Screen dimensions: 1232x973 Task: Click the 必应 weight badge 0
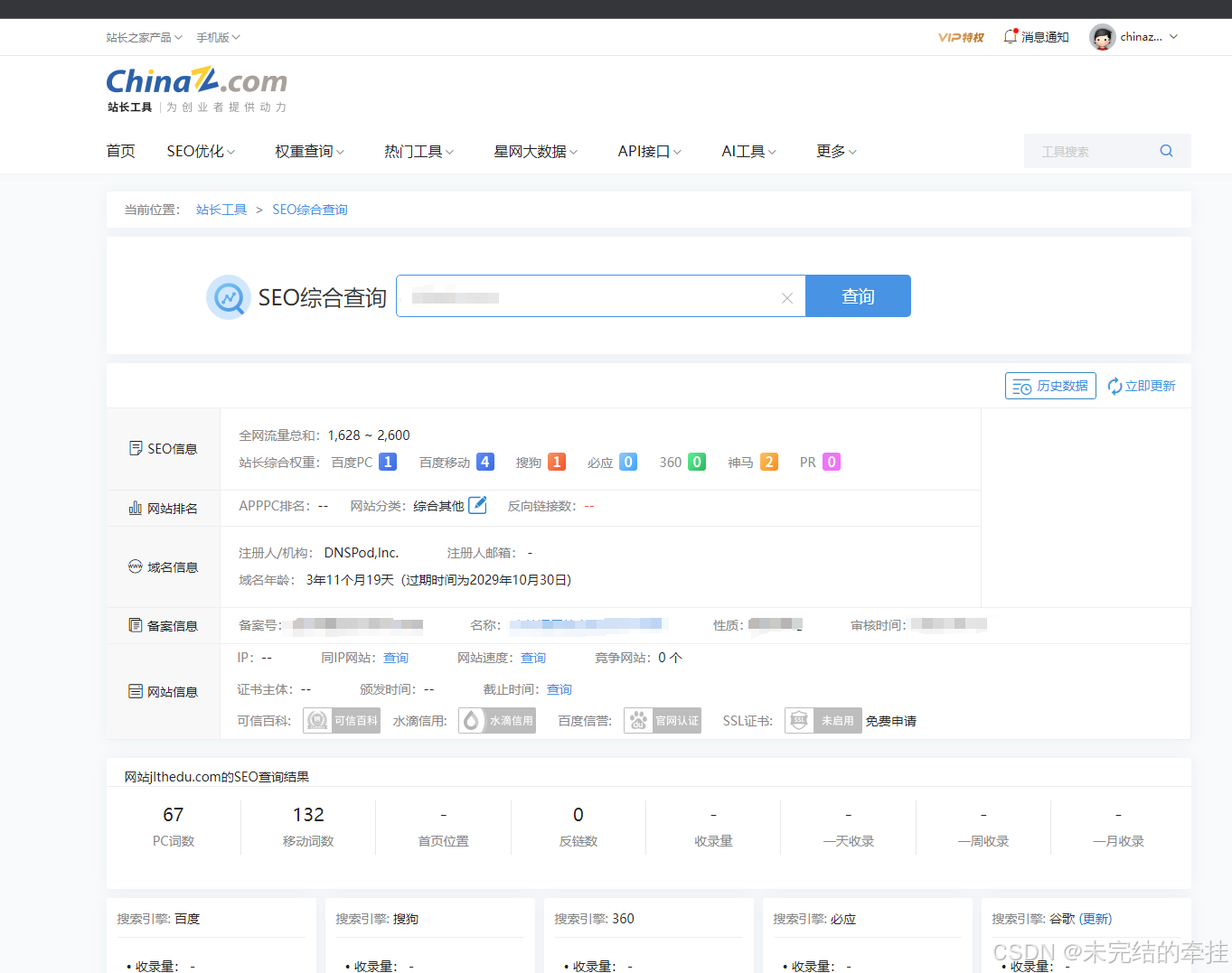coord(628,462)
